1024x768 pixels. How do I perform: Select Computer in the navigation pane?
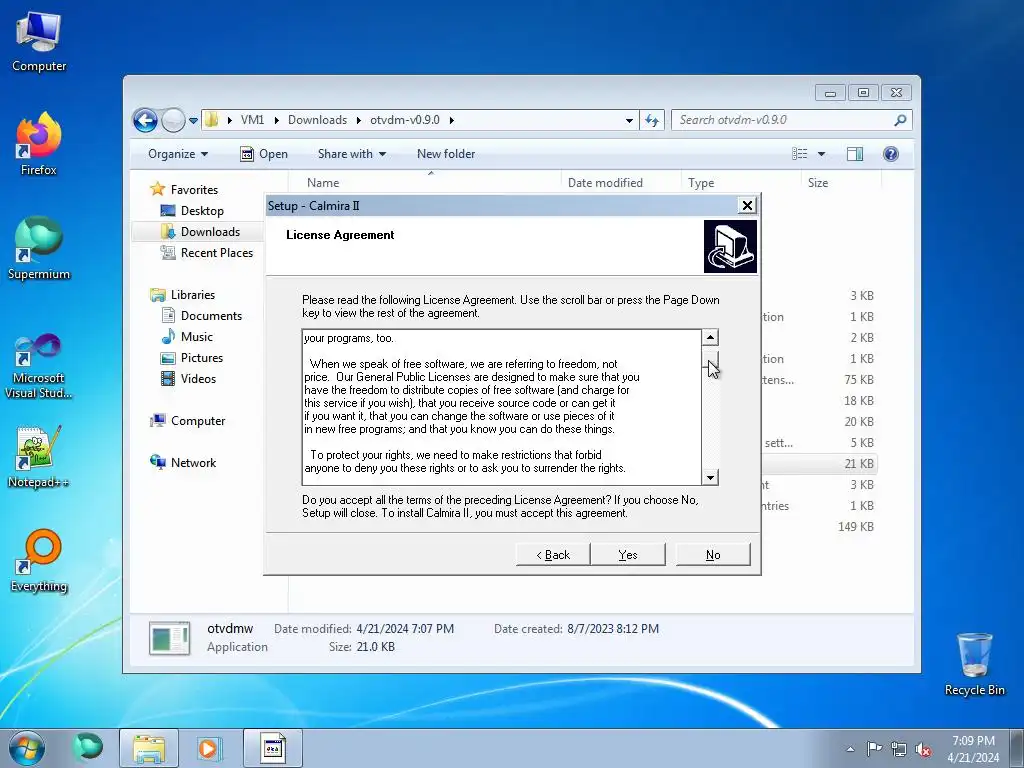(198, 421)
